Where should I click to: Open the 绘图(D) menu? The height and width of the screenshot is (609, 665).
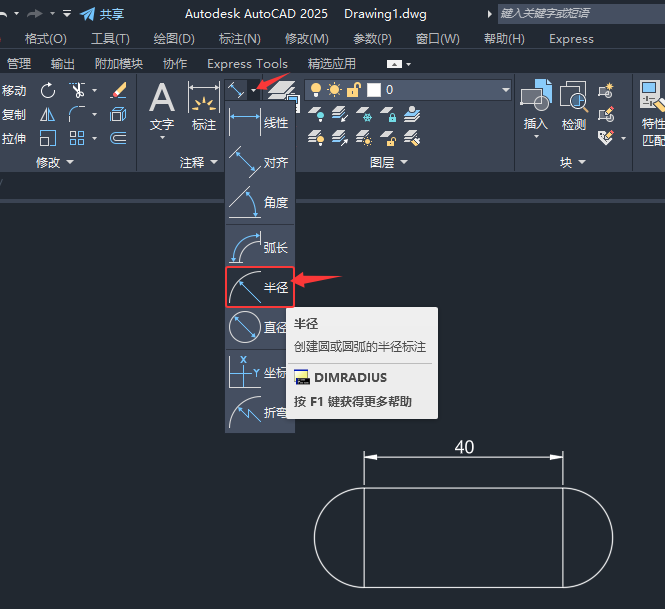(x=174, y=39)
